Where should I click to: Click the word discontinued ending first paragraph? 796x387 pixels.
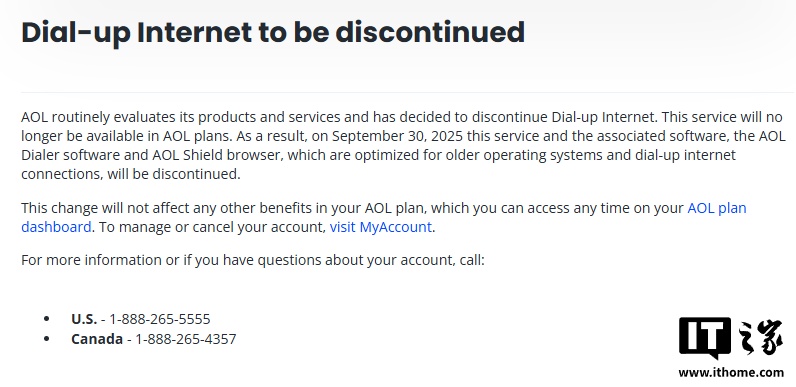[195, 174]
